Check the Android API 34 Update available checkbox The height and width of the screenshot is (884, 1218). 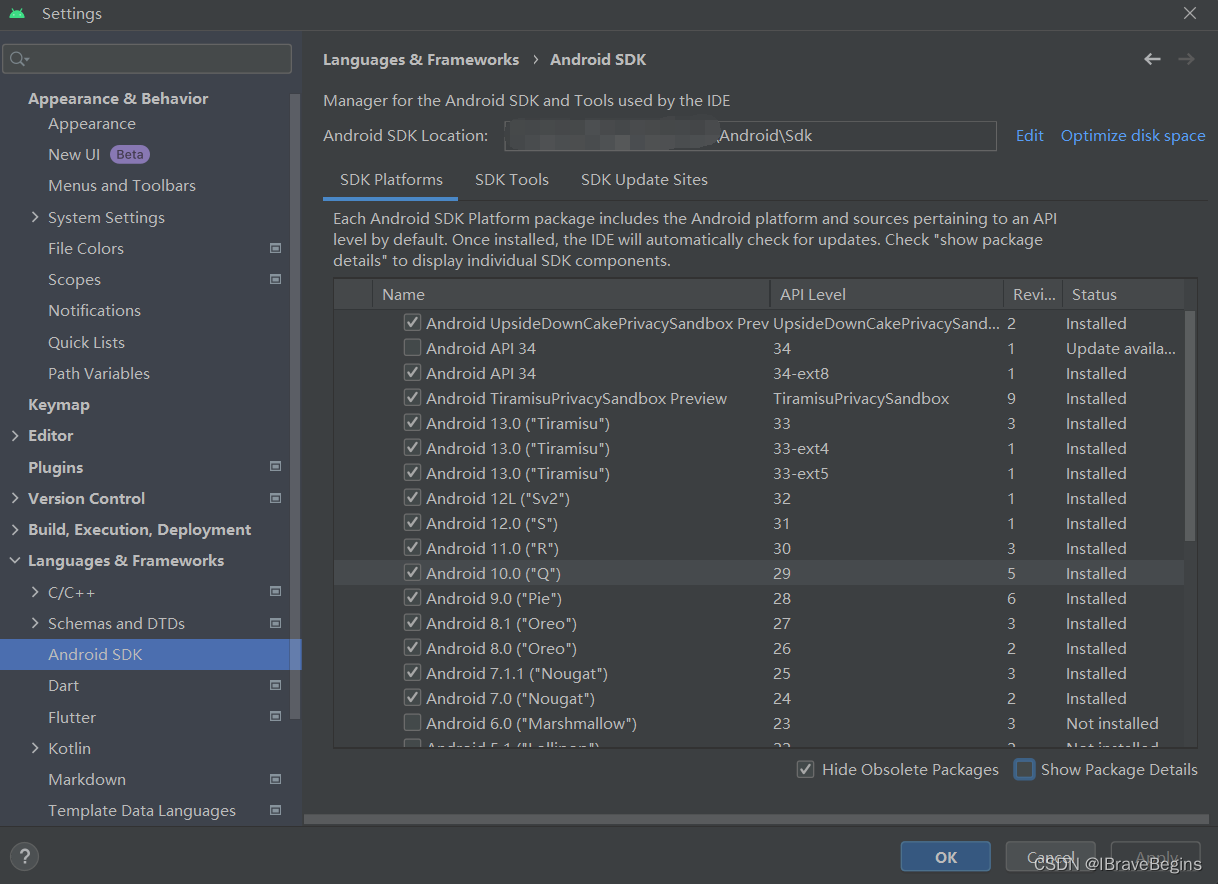[412, 348]
